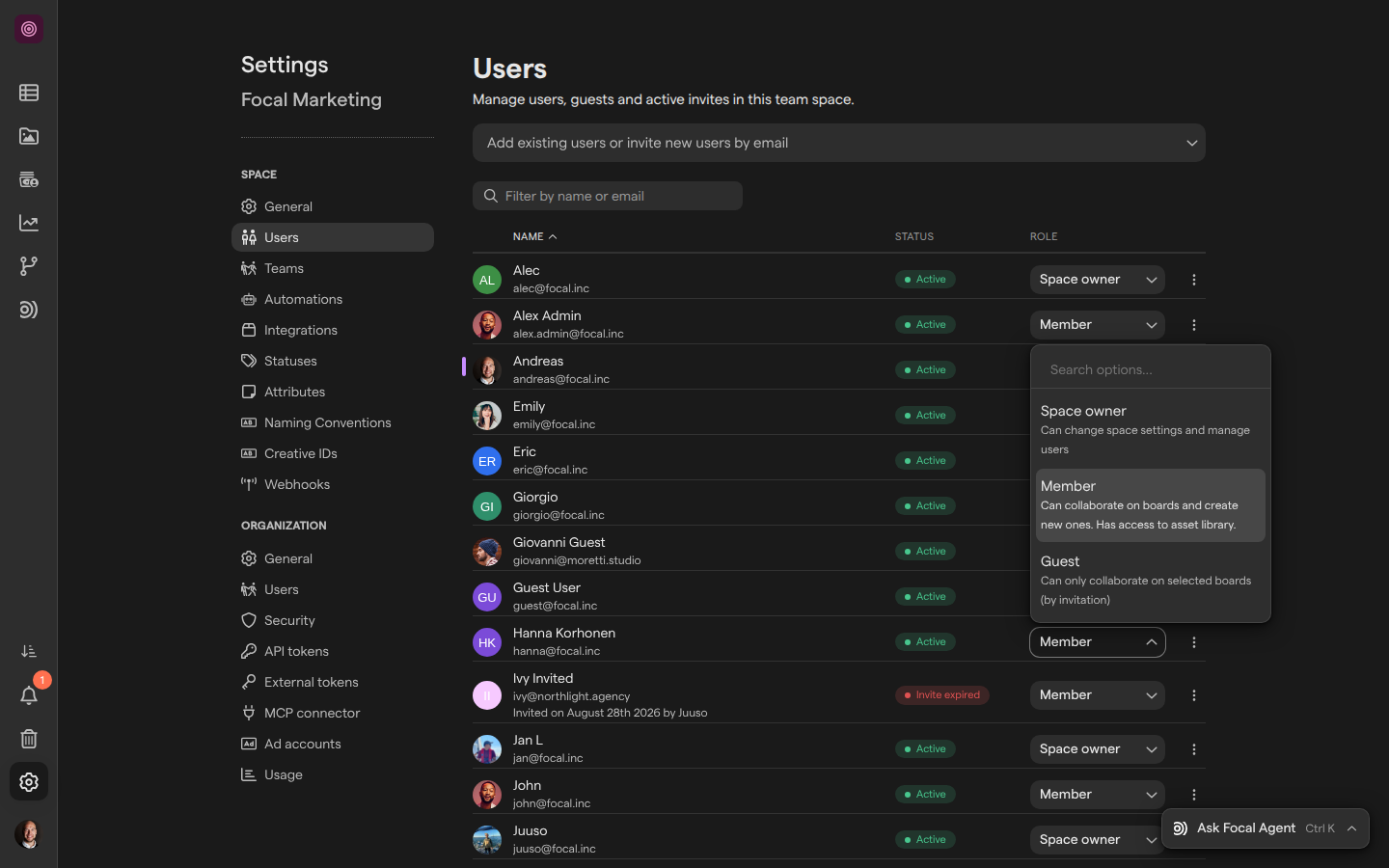
Task: Open organization Security settings
Action: [333, 620]
